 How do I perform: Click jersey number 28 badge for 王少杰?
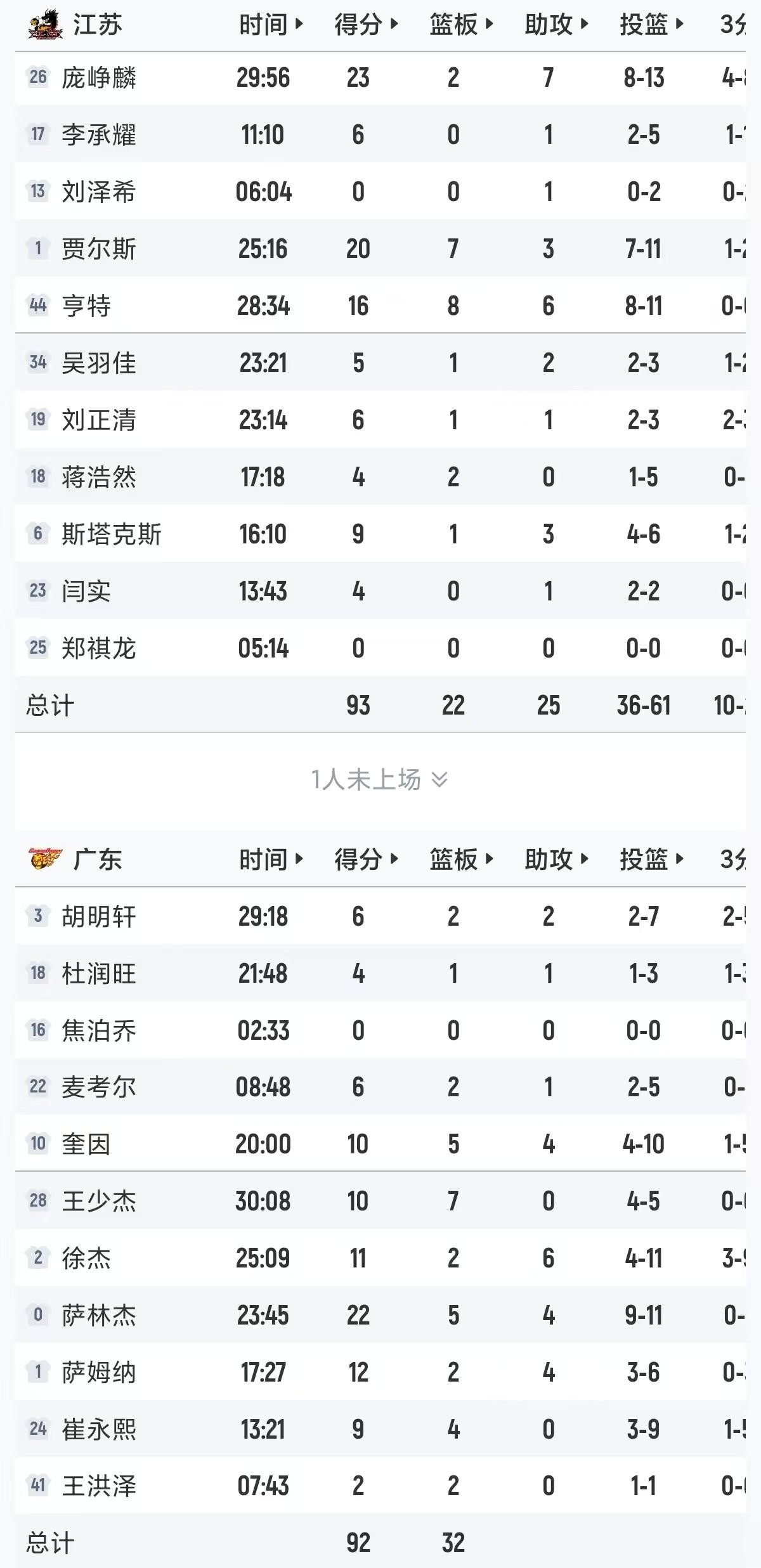38,1200
